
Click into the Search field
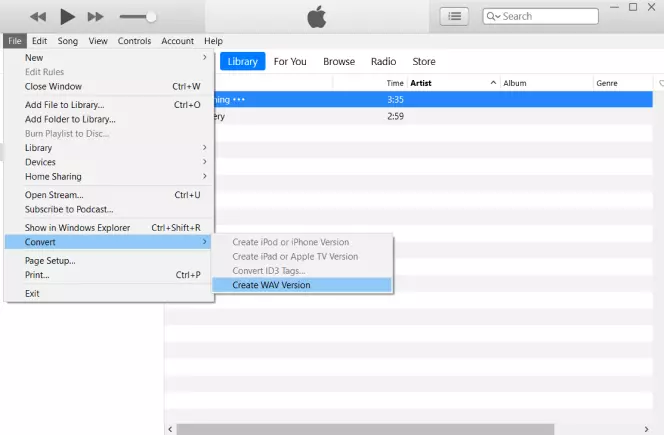540,17
